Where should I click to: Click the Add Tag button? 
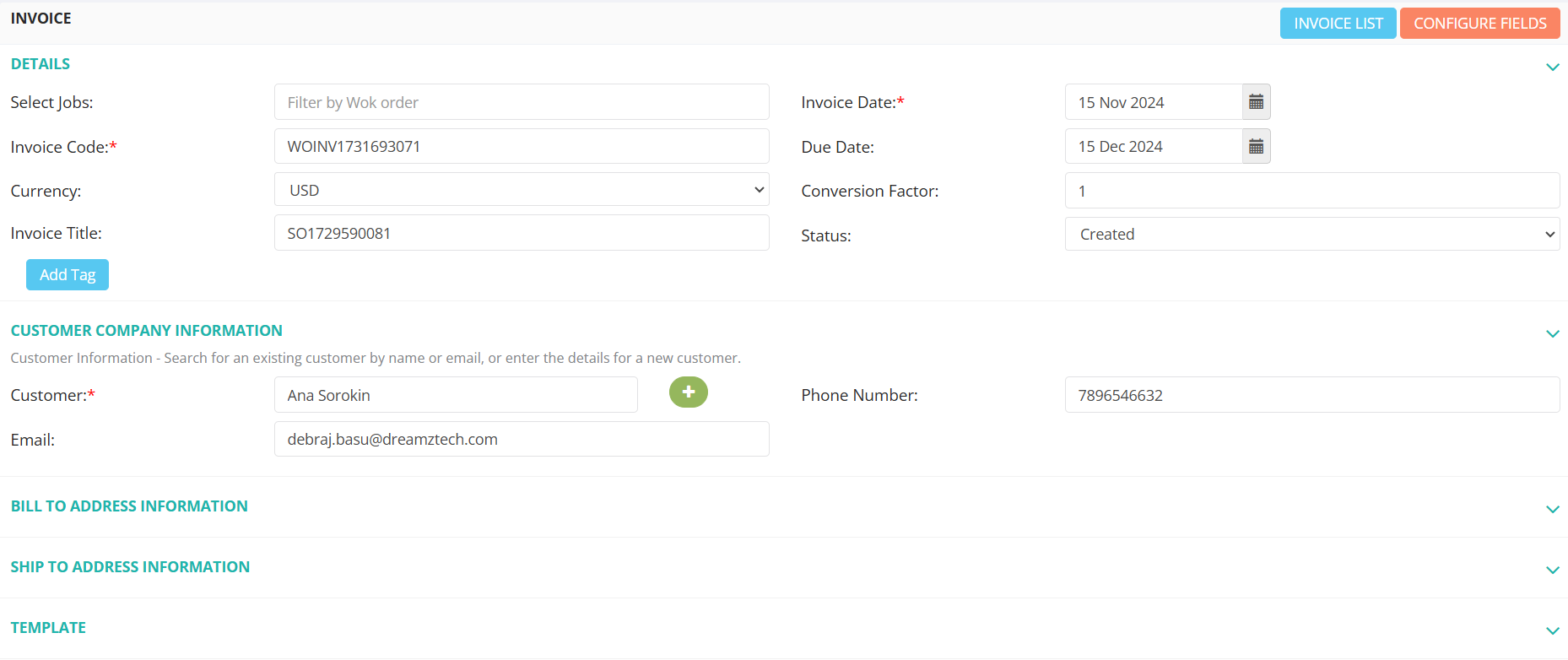(x=68, y=274)
